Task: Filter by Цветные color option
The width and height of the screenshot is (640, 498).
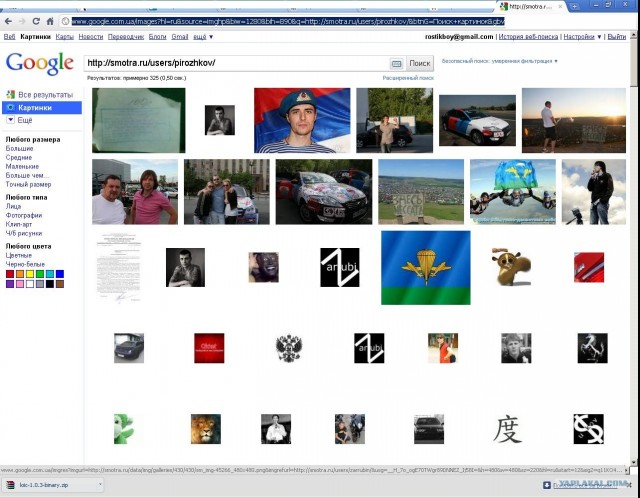Action: 19,256
